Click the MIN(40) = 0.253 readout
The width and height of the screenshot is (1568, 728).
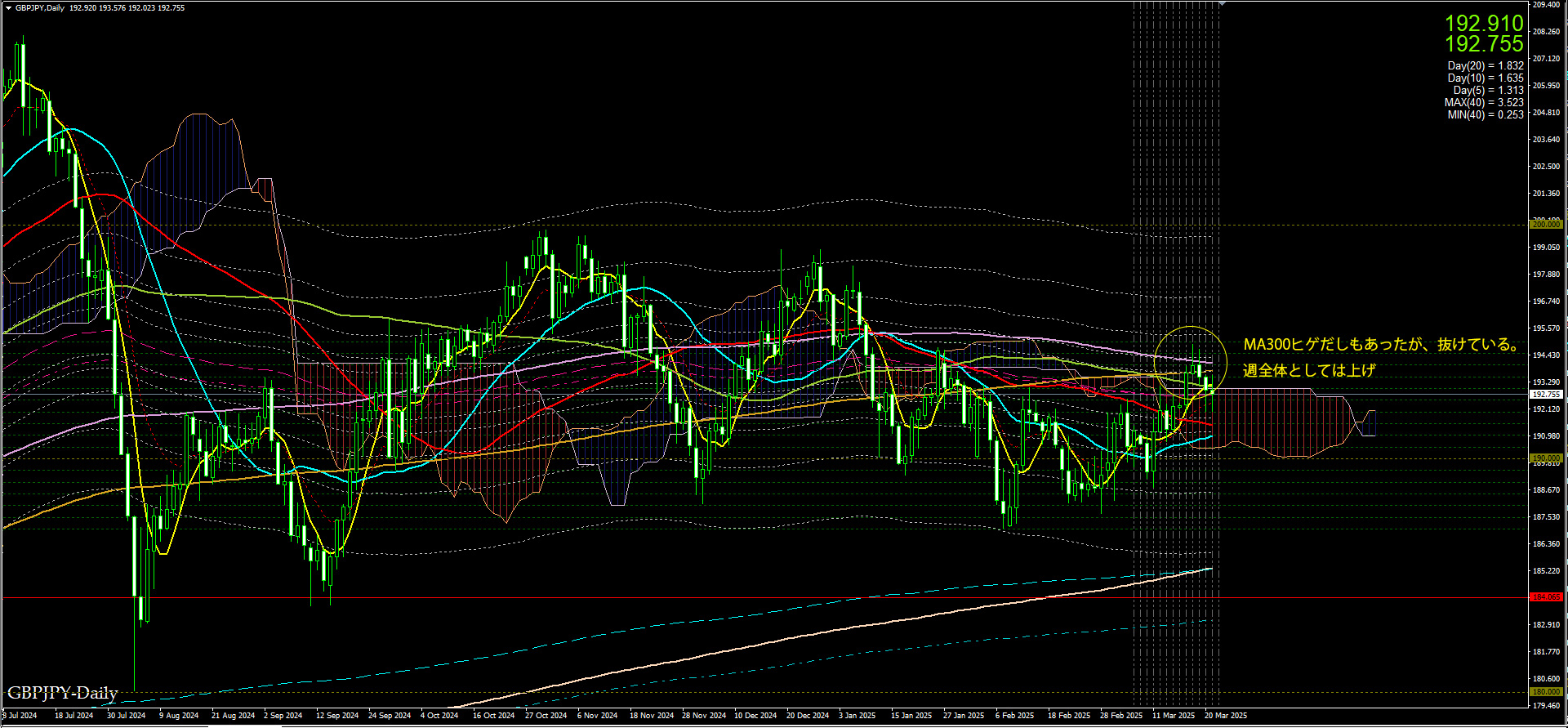[1486, 115]
